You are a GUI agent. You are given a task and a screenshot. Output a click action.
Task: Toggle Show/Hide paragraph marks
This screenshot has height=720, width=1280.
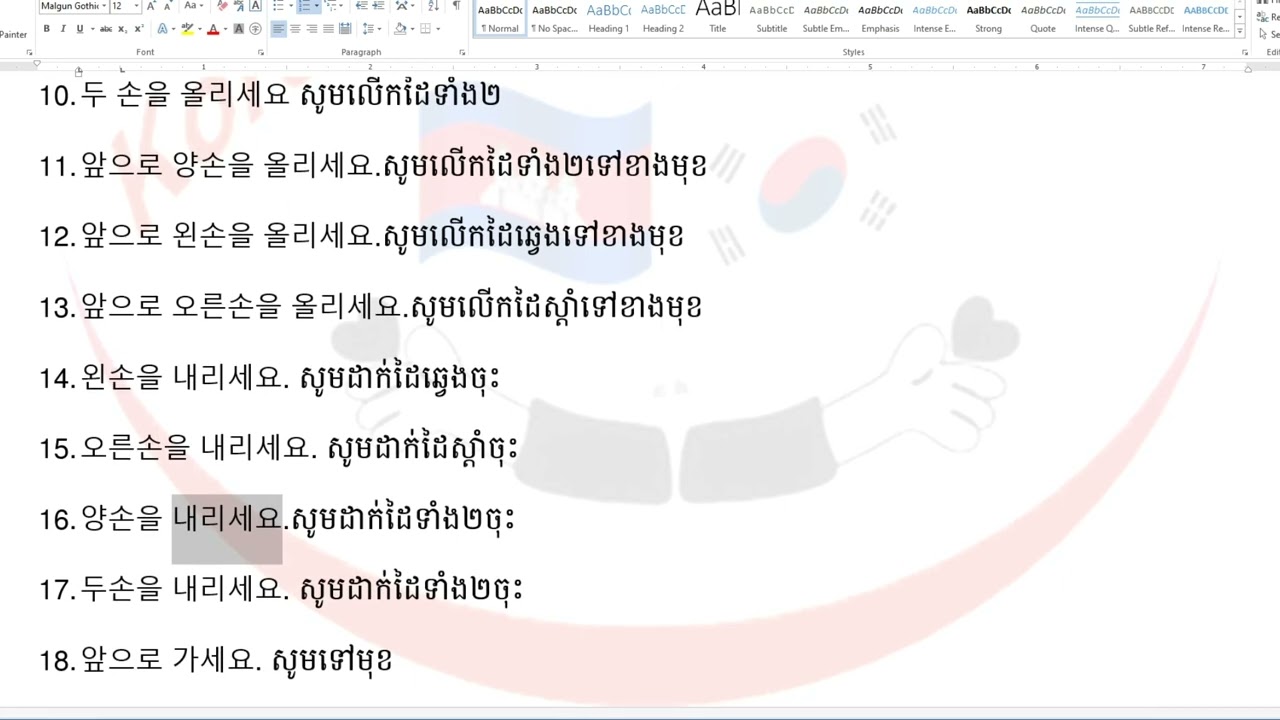tap(456, 6)
